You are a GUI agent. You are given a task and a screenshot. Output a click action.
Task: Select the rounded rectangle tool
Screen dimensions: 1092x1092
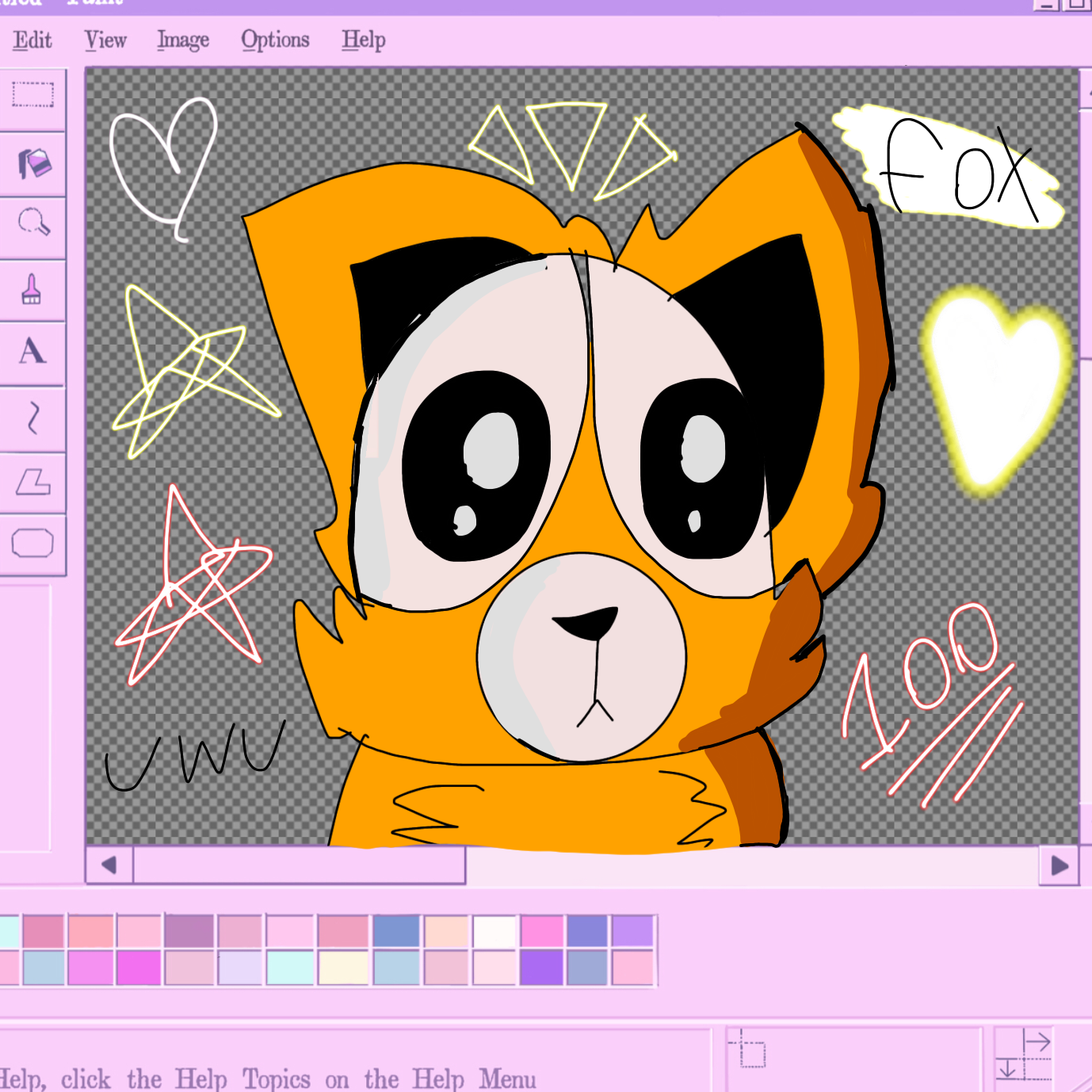click(x=32, y=544)
